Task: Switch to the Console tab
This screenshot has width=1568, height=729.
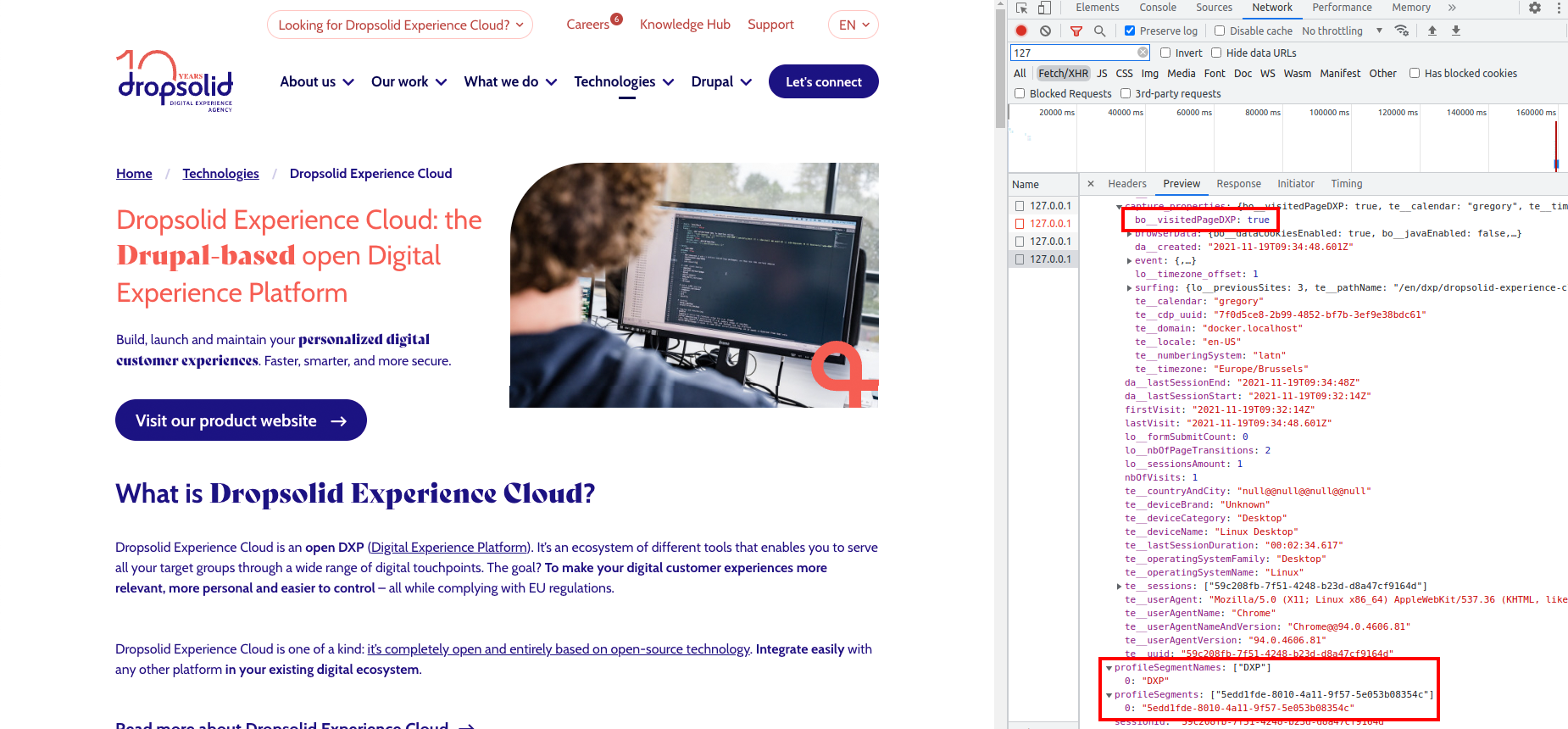Action: (1158, 8)
